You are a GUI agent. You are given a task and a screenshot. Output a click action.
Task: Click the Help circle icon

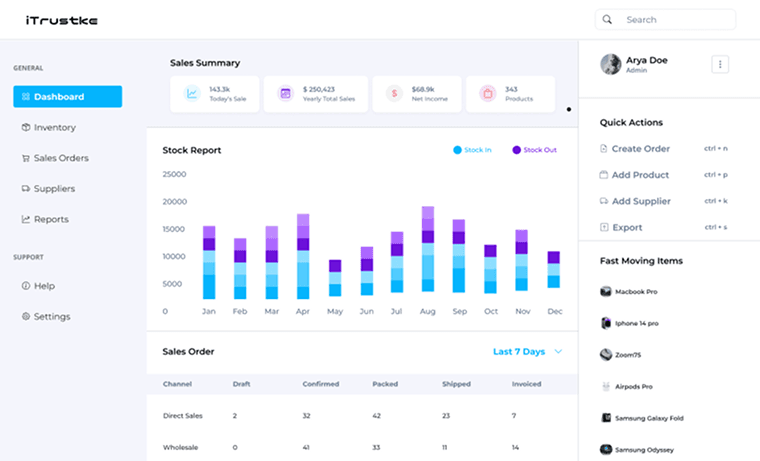tap(26, 286)
